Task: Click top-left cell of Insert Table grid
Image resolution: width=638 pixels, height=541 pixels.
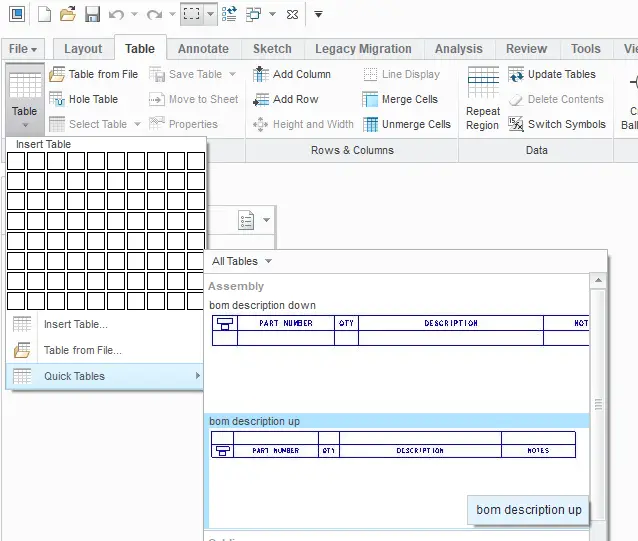Action: (16, 161)
